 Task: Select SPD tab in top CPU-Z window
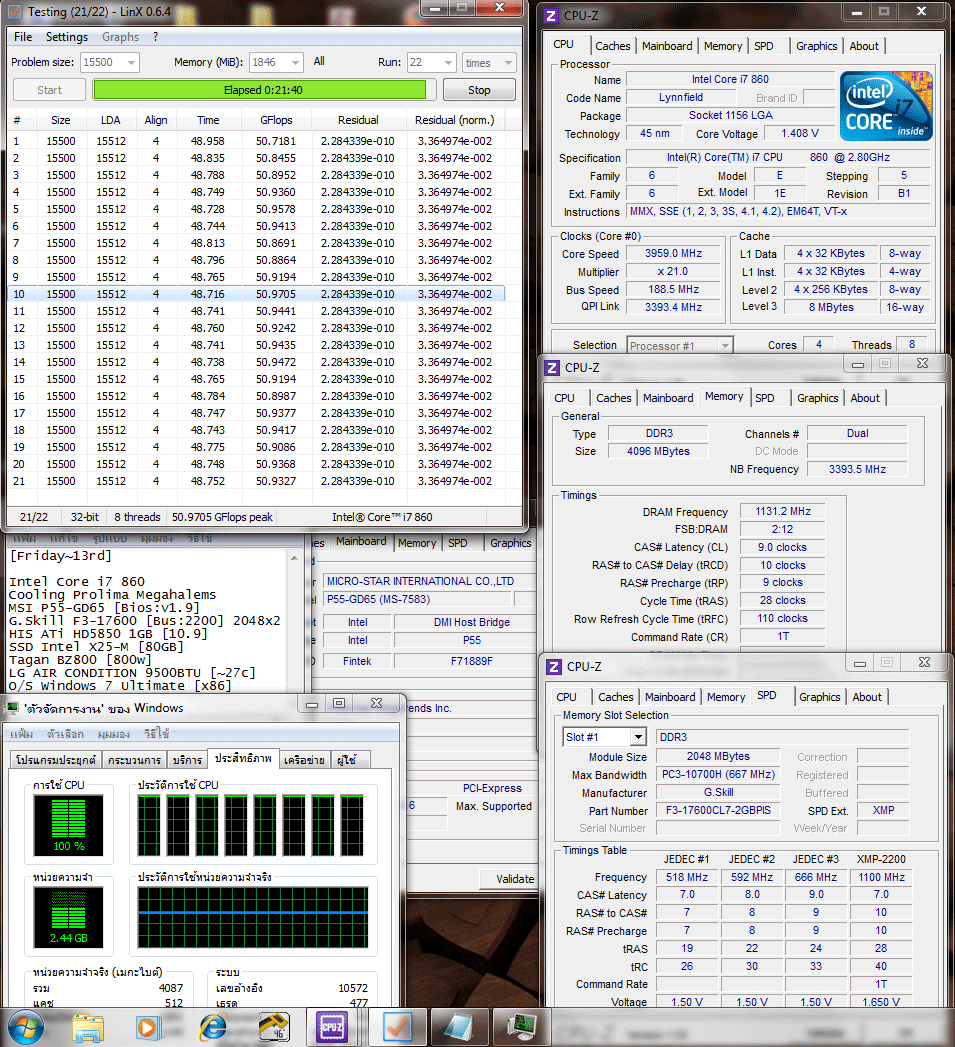click(763, 46)
